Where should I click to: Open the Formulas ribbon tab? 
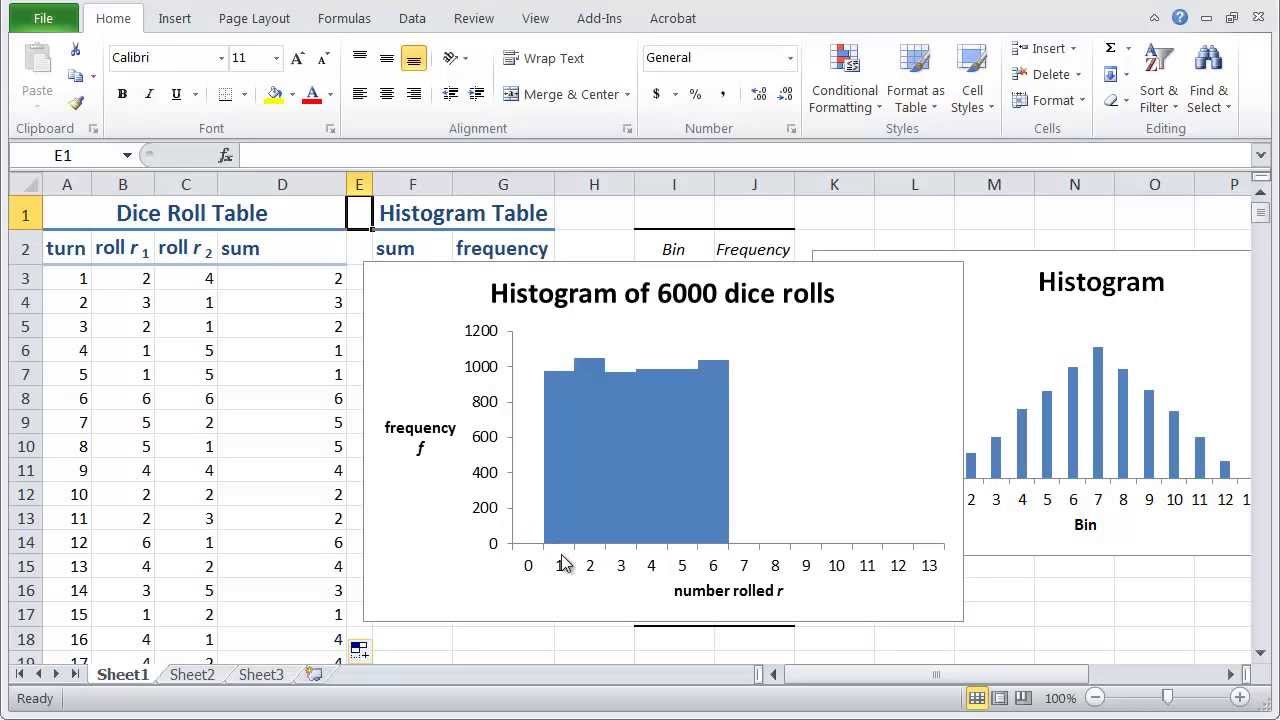[344, 18]
